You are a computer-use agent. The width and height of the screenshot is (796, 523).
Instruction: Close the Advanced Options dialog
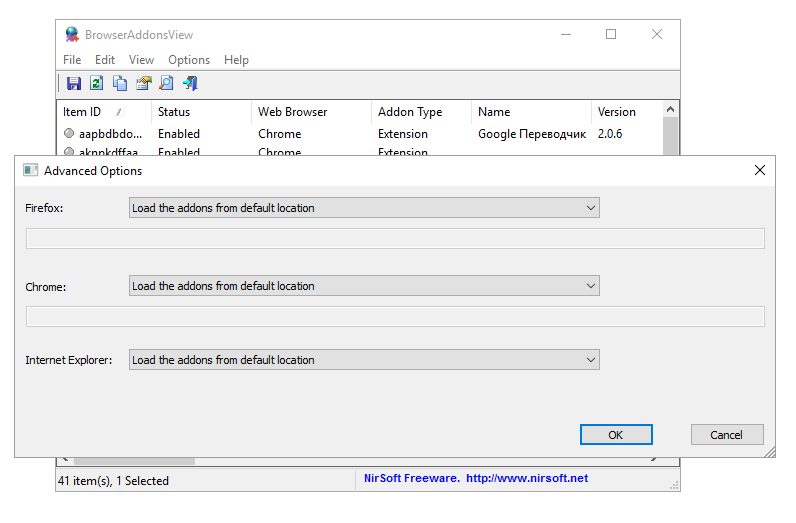point(759,170)
